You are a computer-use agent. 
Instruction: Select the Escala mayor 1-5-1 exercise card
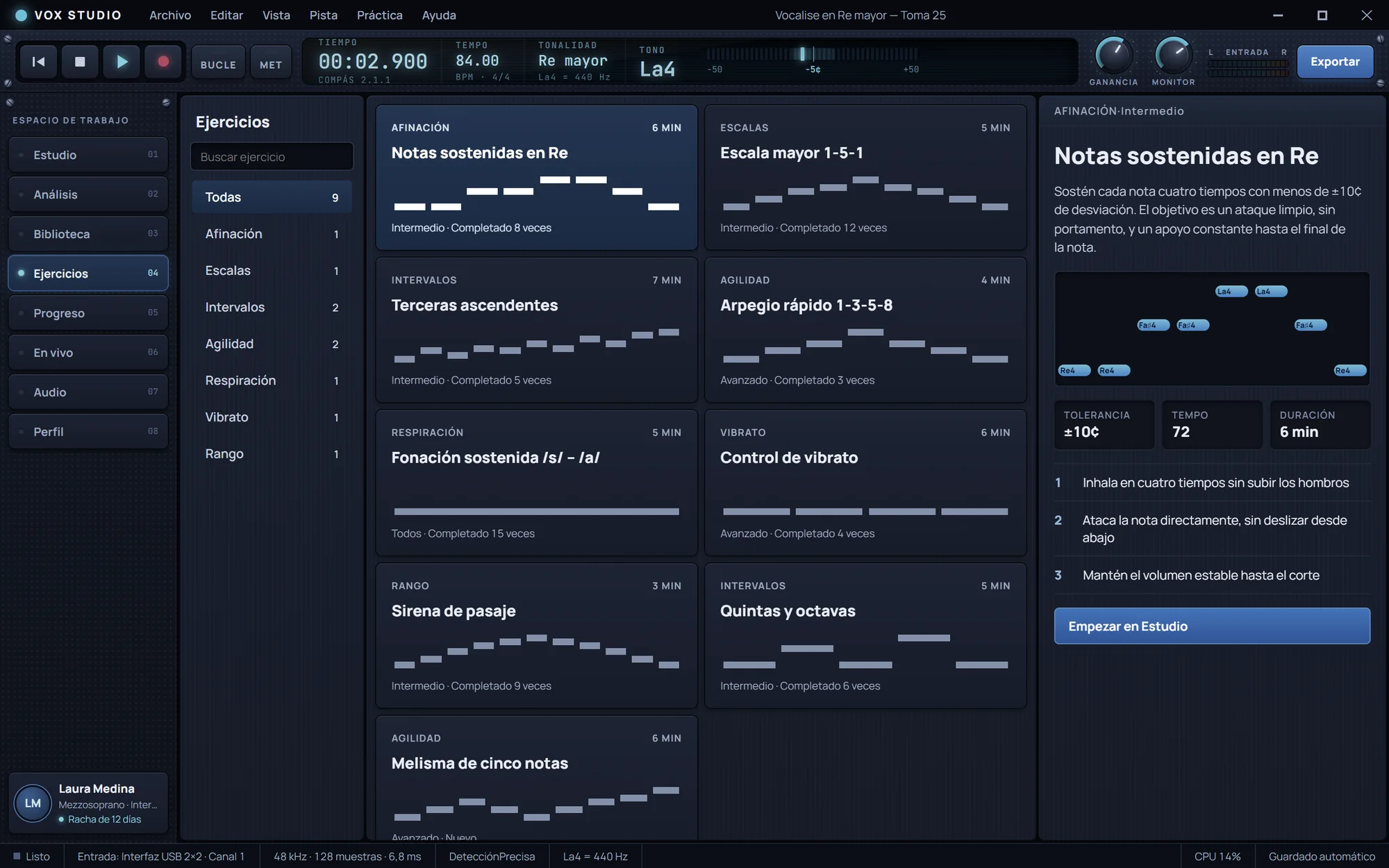coord(865,177)
